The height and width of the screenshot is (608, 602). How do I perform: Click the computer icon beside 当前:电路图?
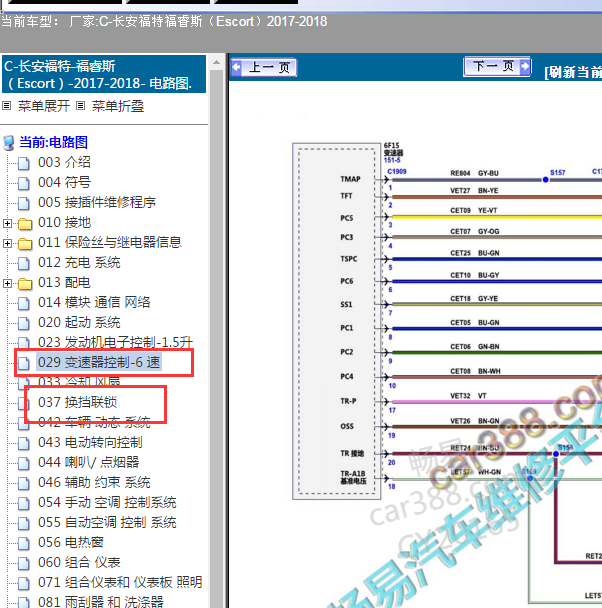(9, 143)
